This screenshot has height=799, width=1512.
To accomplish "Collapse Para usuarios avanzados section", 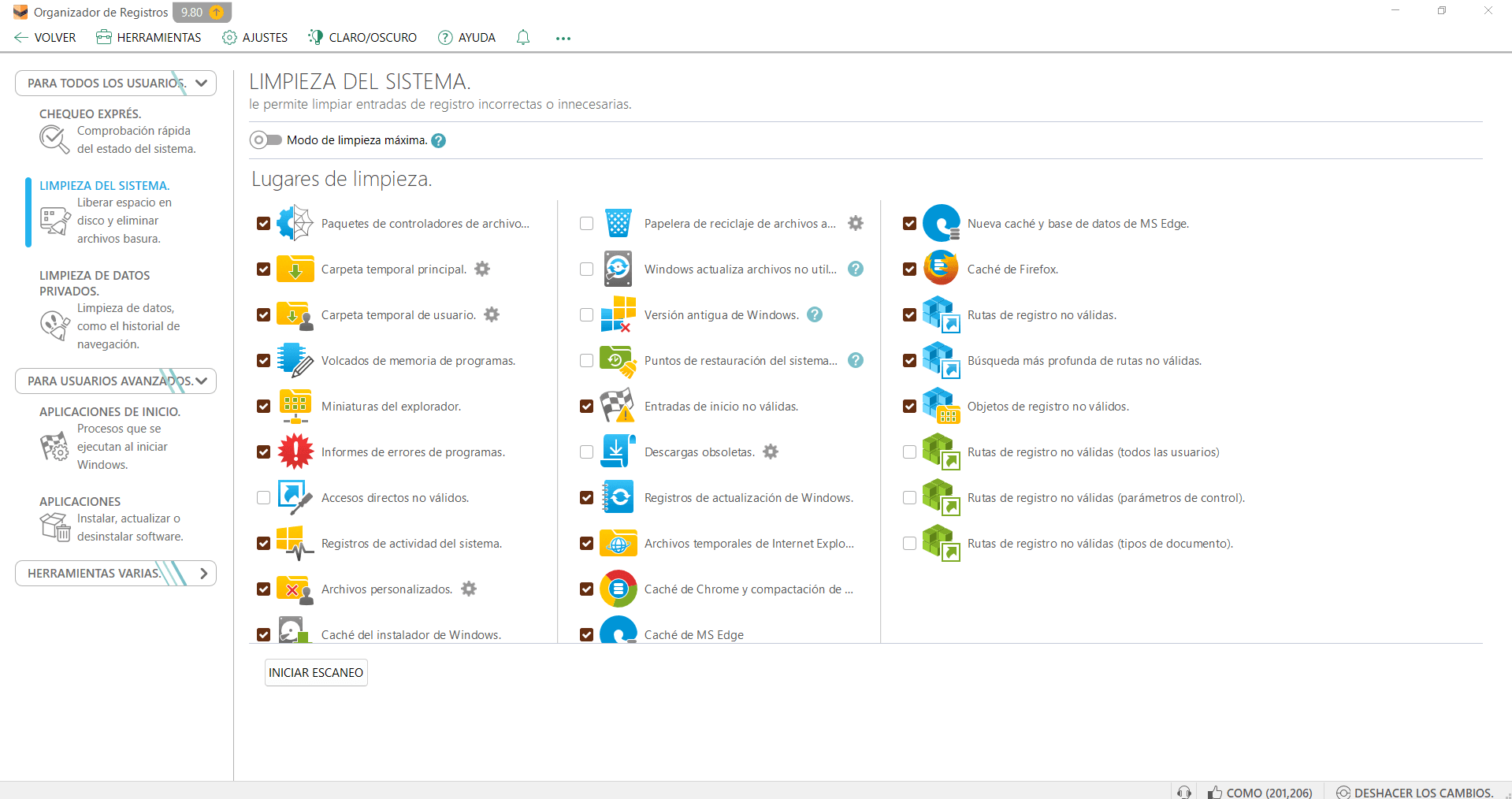I will pyautogui.click(x=116, y=381).
